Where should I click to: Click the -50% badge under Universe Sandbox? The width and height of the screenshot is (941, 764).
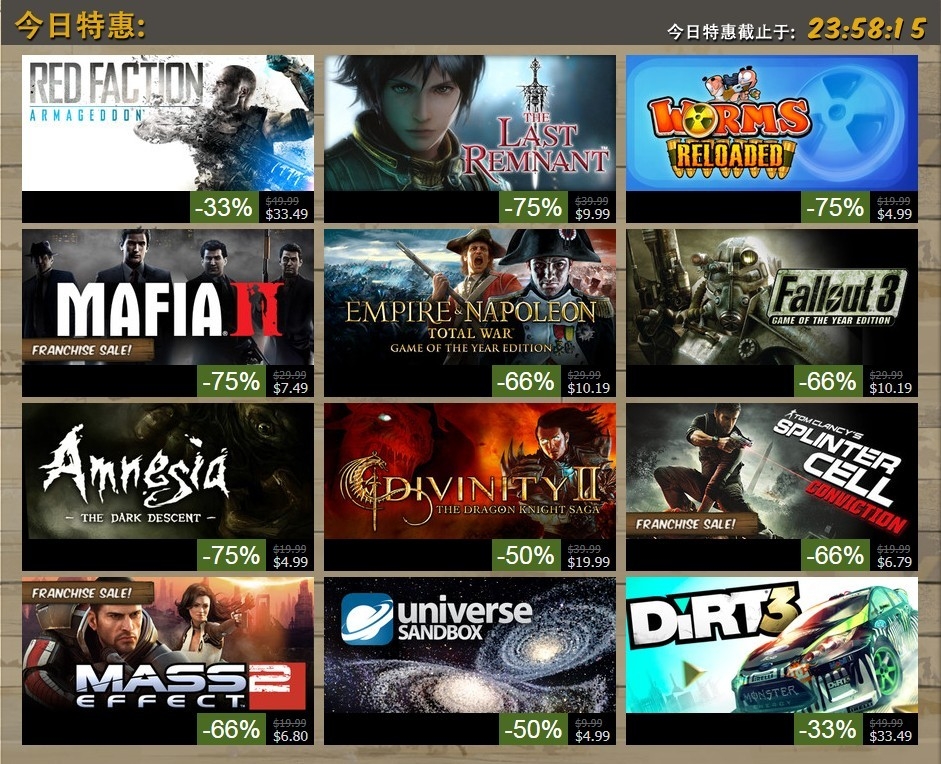[534, 729]
